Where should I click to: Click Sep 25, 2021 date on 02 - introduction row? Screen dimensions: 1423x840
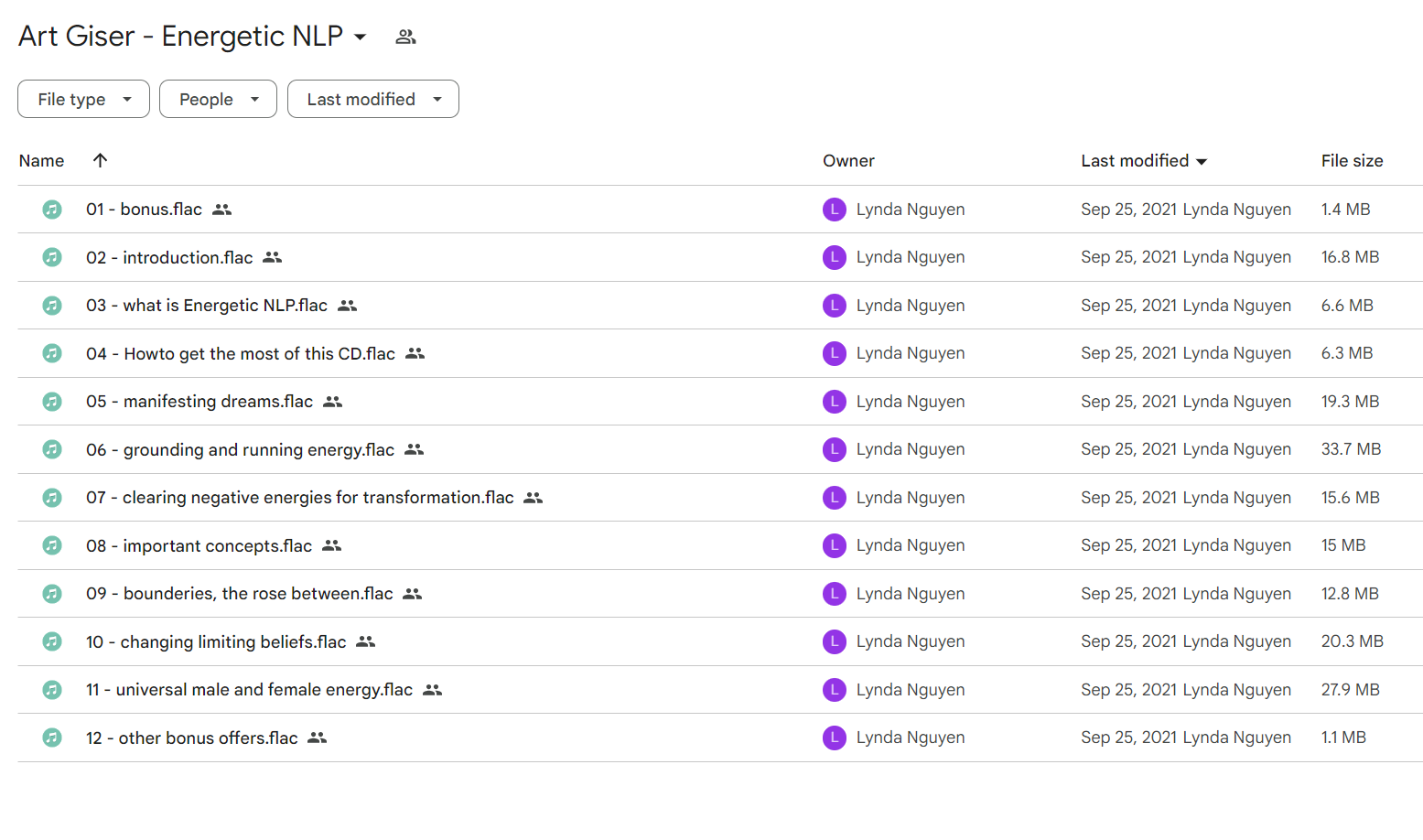1128,257
